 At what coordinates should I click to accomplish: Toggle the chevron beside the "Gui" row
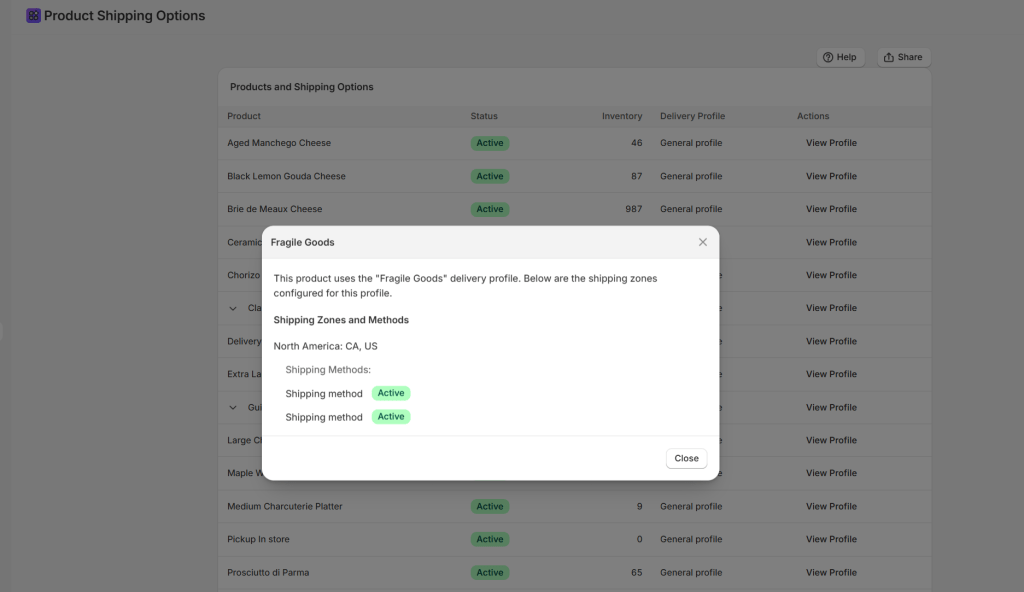coord(233,407)
